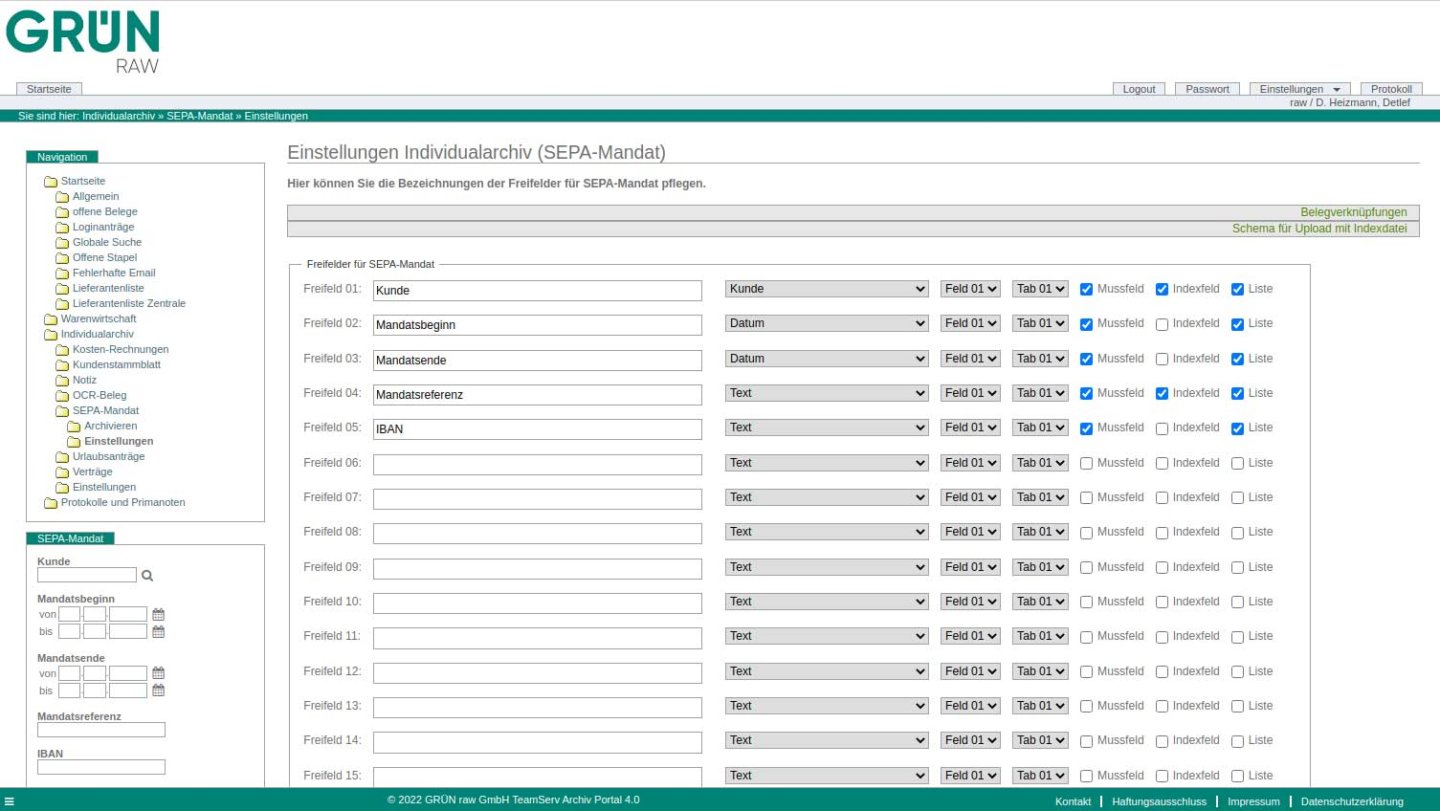This screenshot has height=811, width=1440.
Task: Click the Haftungsausschluss footer link
Action: (1159, 802)
